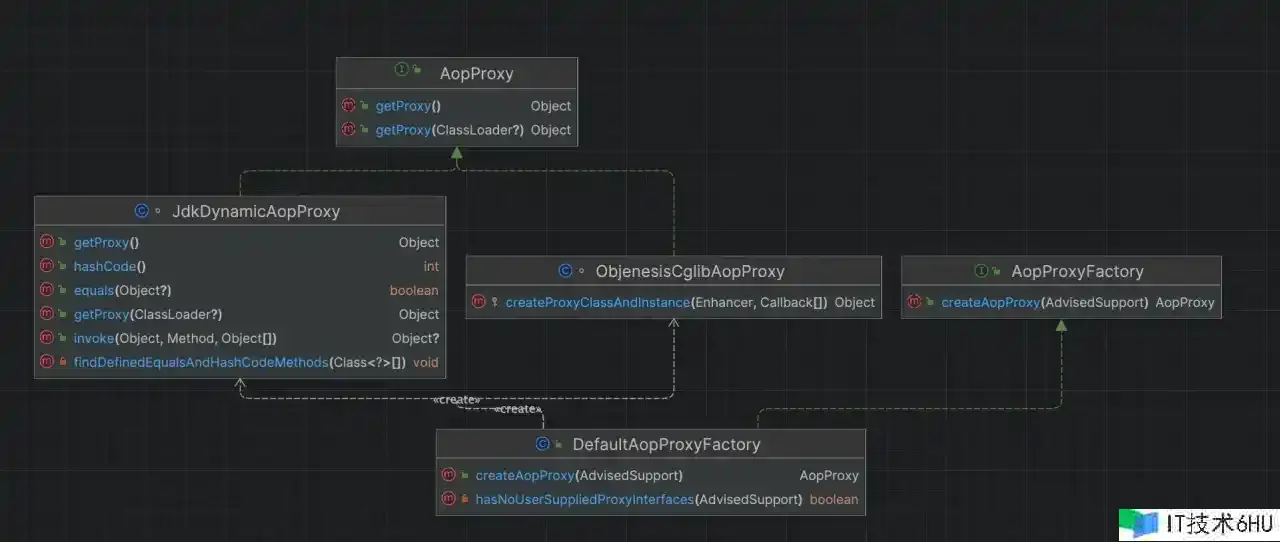Select createAopProxy method in DefaultAopProxyFactory node

[578, 475]
